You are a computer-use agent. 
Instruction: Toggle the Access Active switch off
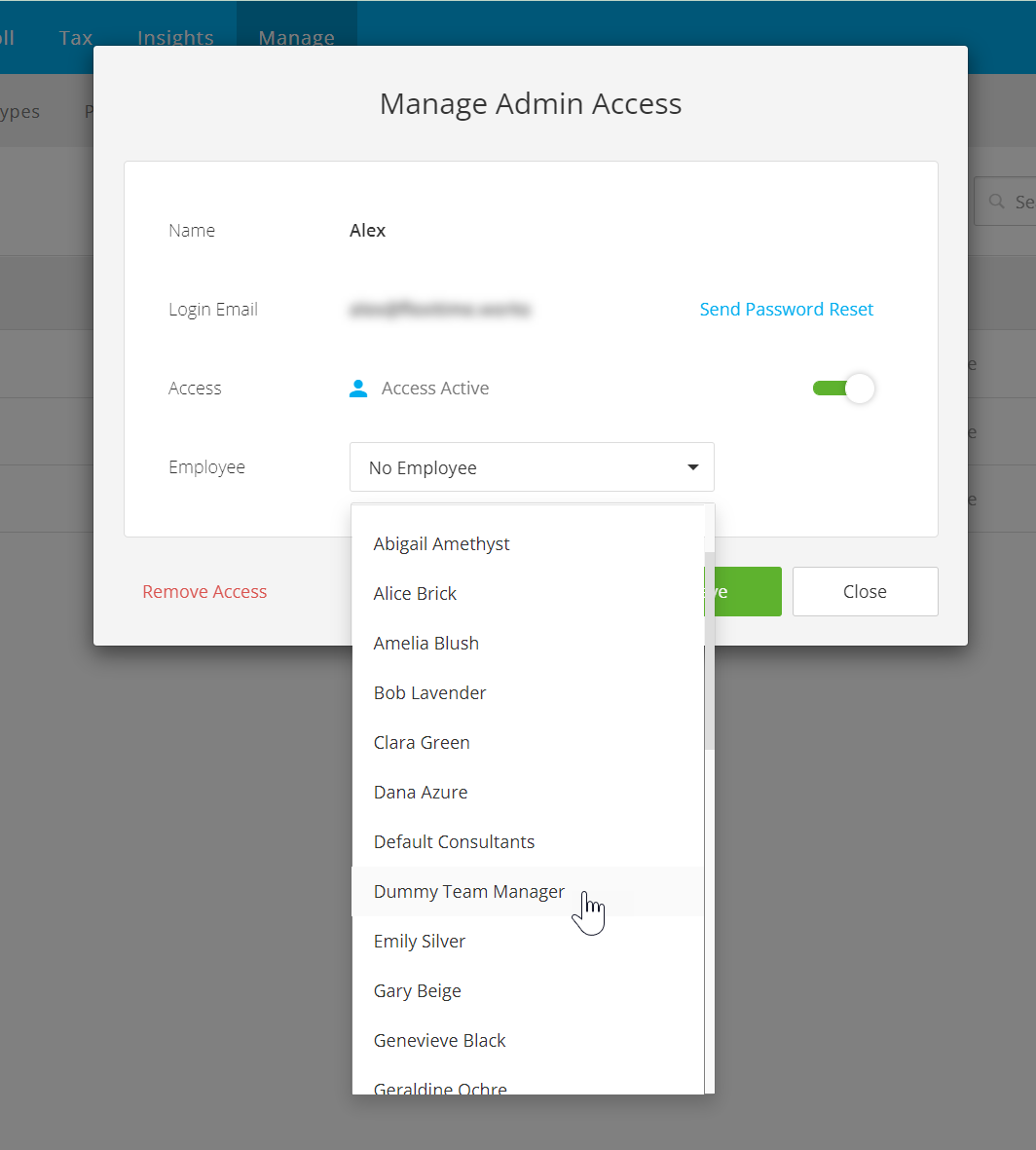[843, 388]
